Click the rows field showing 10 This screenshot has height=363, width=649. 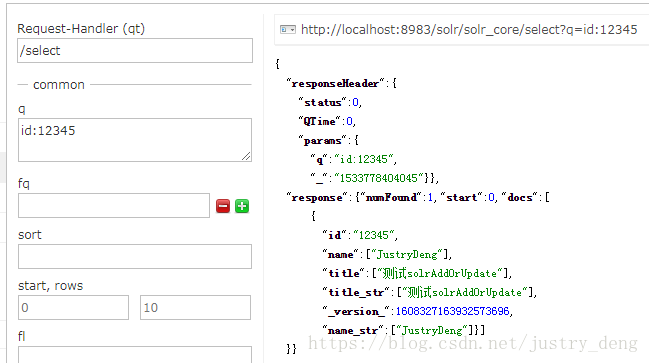(x=195, y=308)
